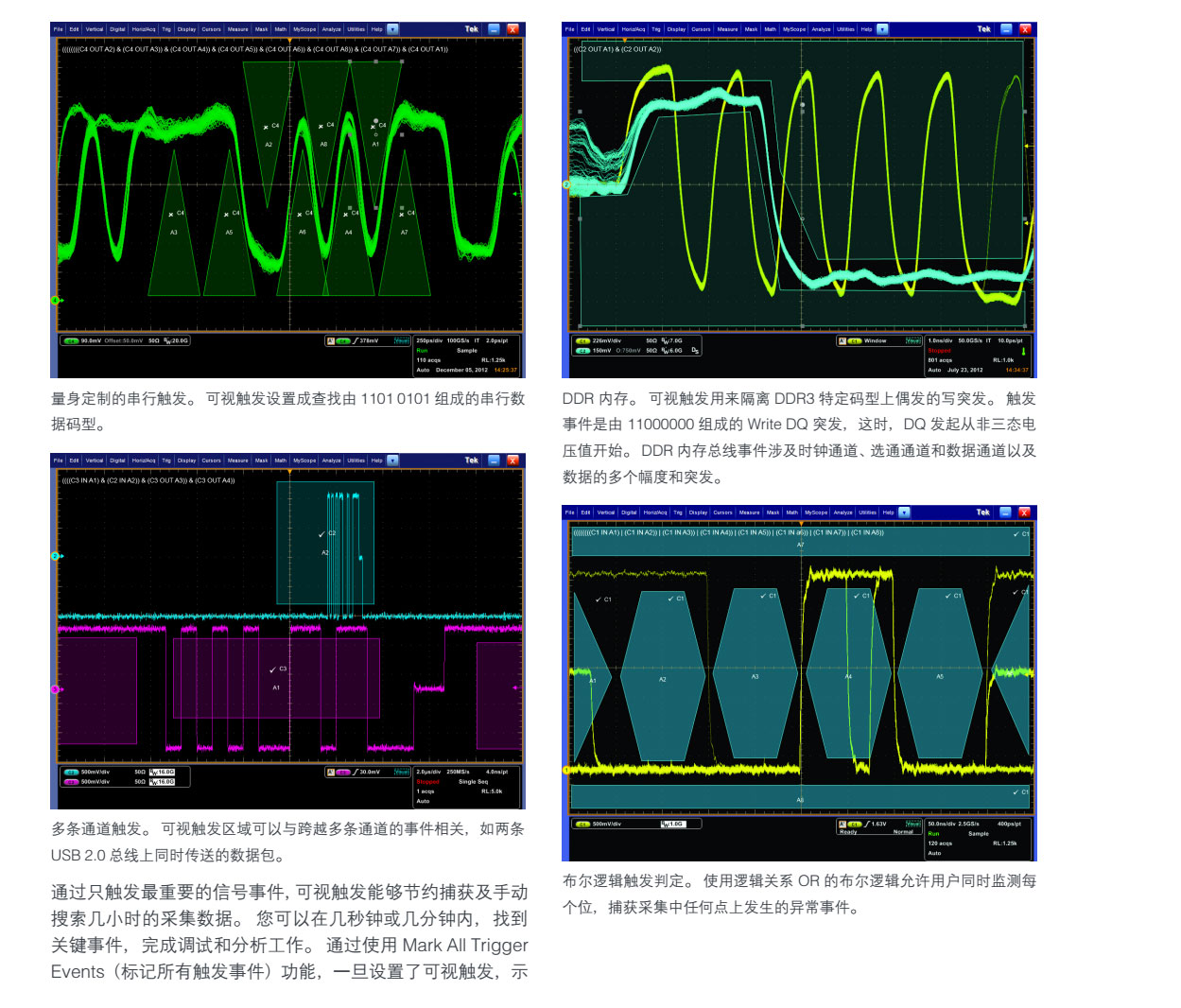This screenshot has height=1008, width=1181.
Task: Click channel 4 ground marker on serial trigger scope
Action: [55, 301]
